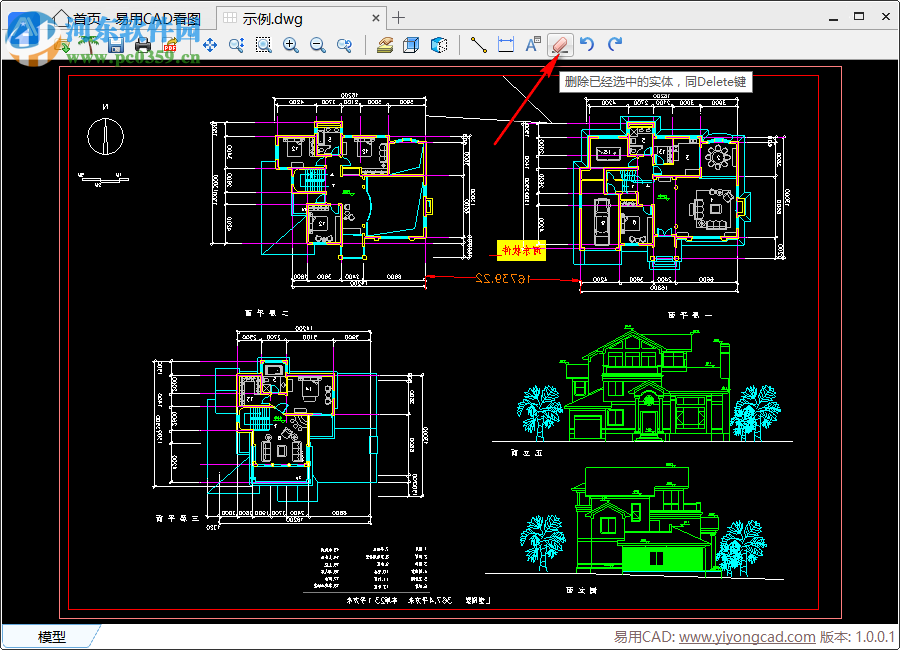Screen dimensions: 900x650
Task: Click the Zoom Out magnifier icon
Action: coord(318,45)
